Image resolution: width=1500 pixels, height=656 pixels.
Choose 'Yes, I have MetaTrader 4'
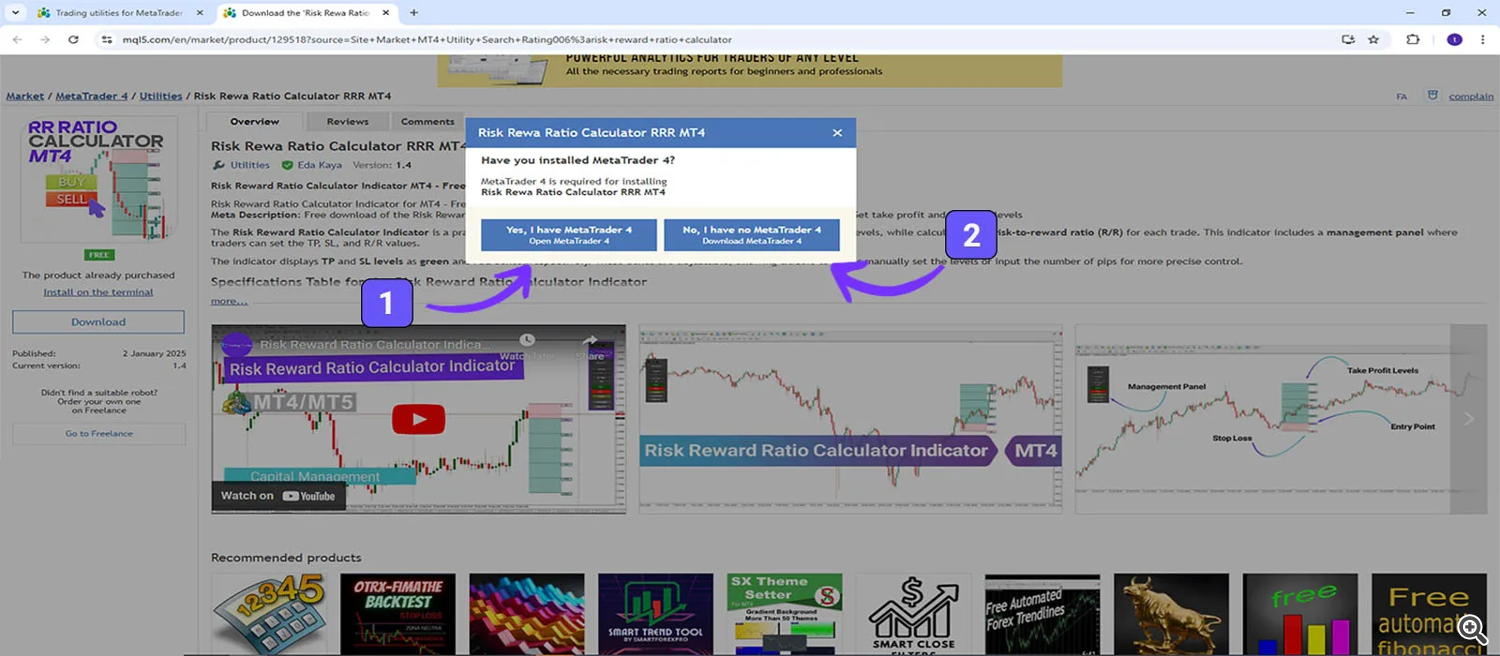point(568,235)
